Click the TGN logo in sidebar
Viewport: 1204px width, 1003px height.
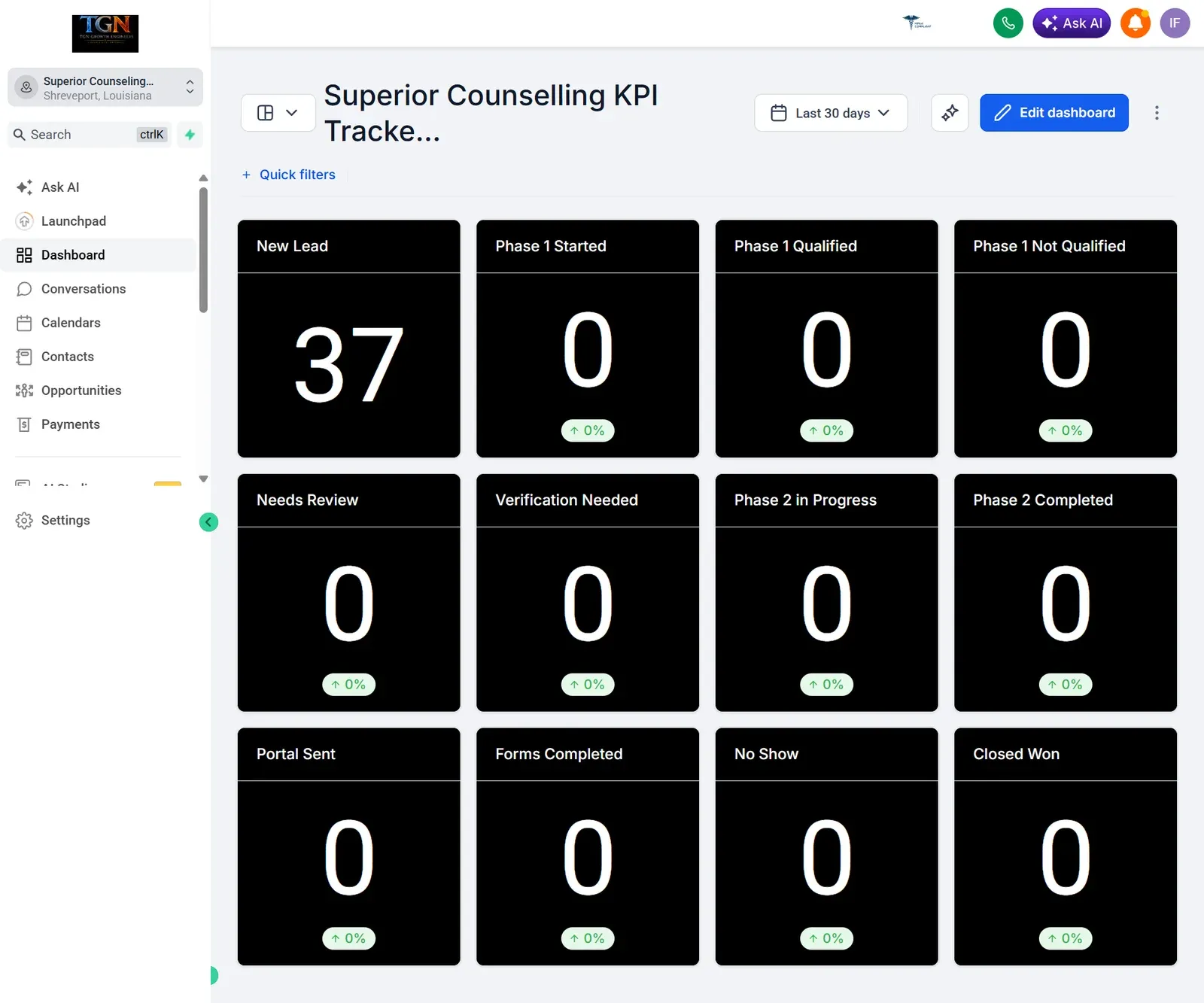[x=105, y=34]
